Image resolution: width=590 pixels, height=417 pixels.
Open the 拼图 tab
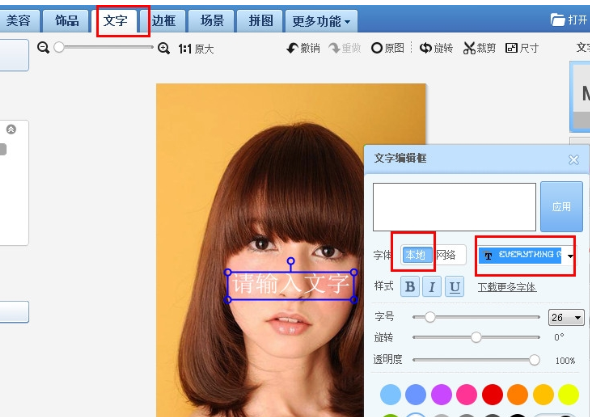260,21
